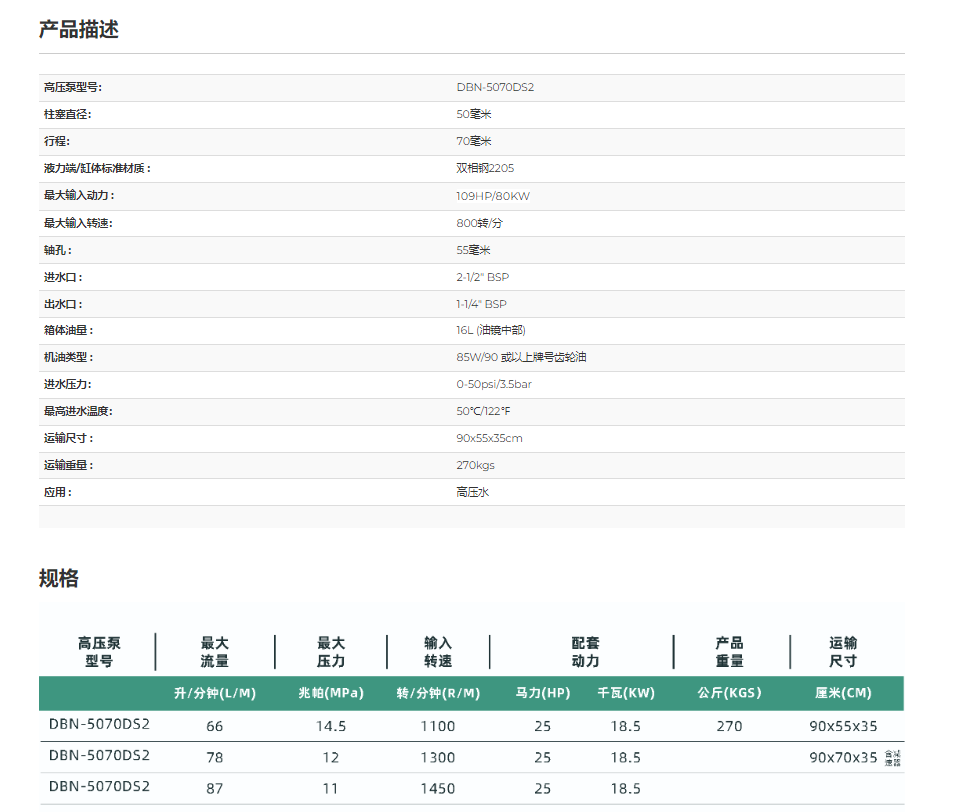
Task: Select the 16L (油镜中部) oil capacity text
Action: pyautogui.click(x=491, y=331)
